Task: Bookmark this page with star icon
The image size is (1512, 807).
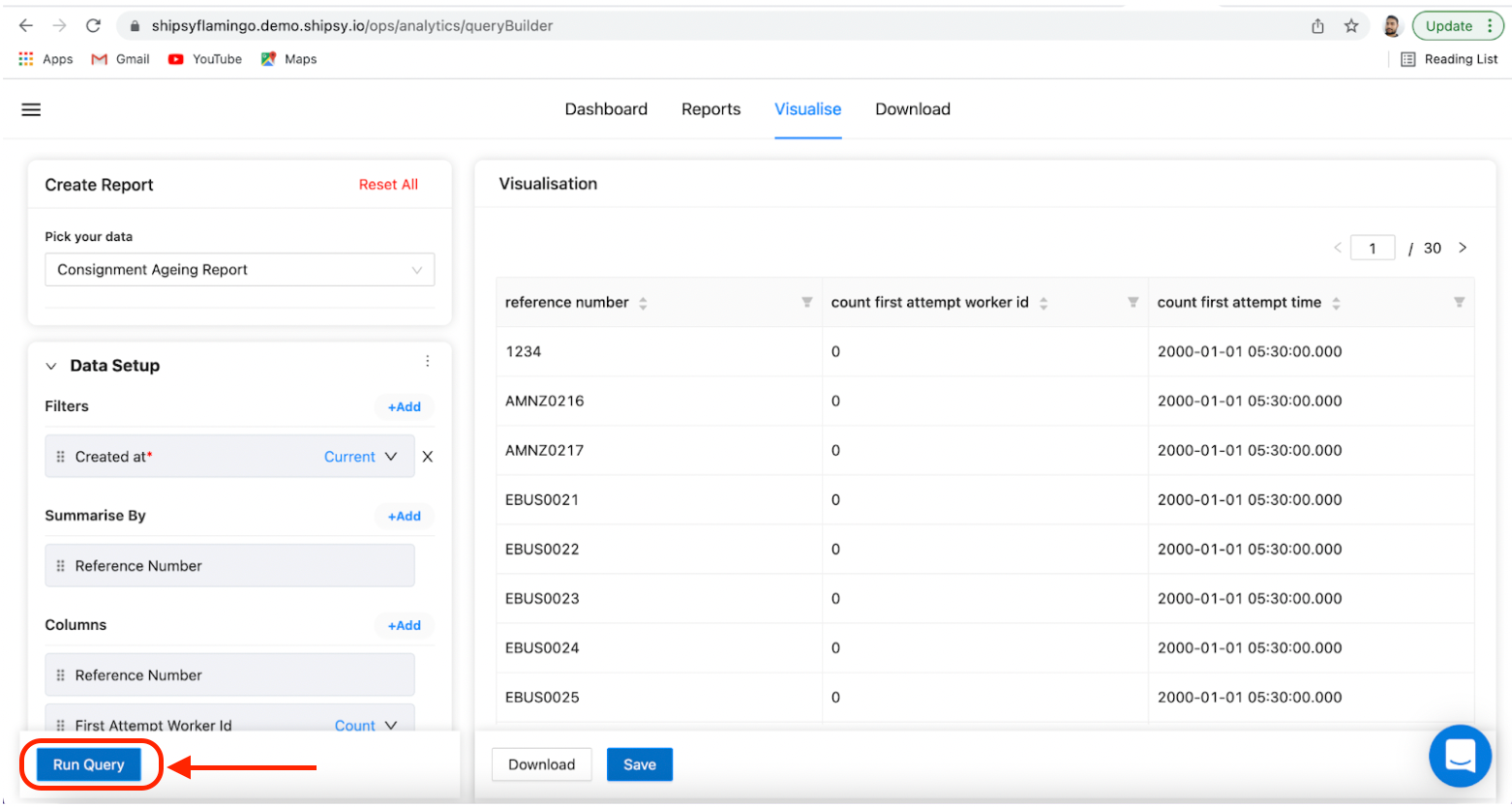Action: [x=1351, y=26]
